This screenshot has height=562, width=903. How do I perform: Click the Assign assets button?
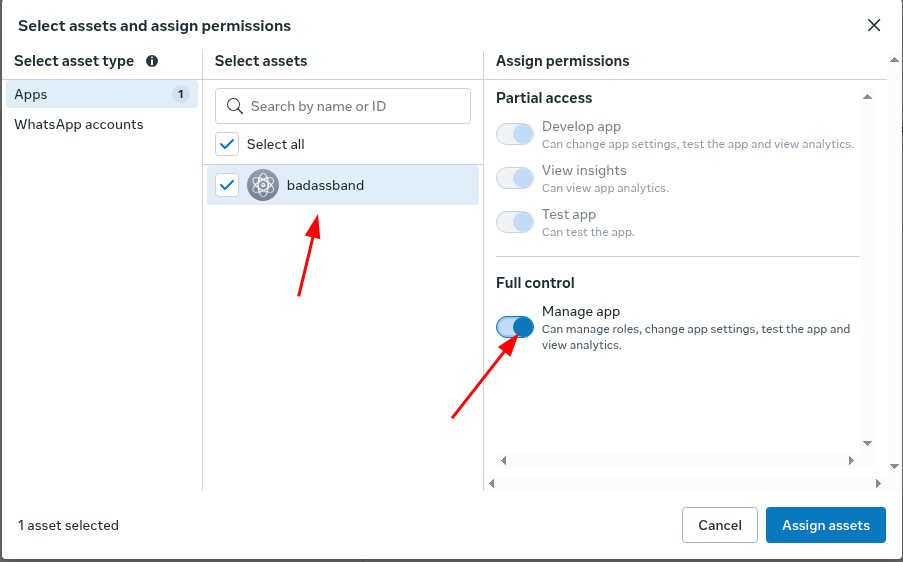pyautogui.click(x=825, y=525)
